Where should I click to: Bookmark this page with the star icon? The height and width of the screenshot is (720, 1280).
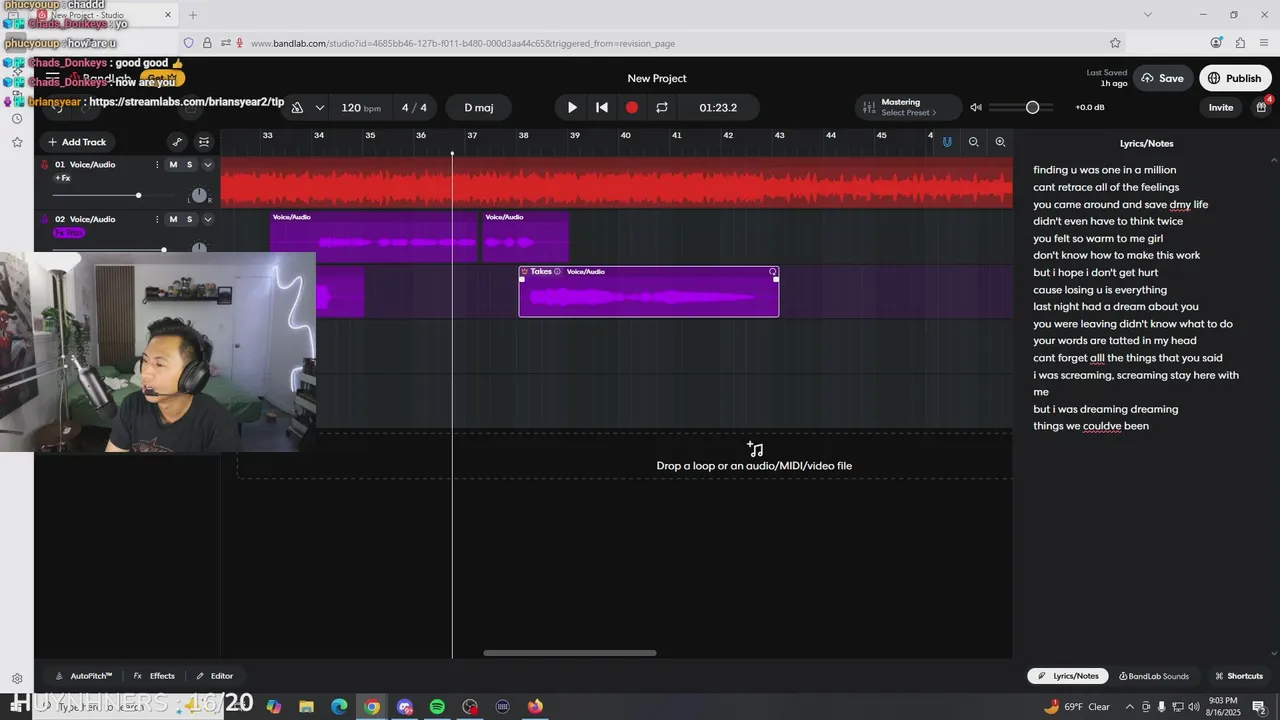coord(1115,43)
